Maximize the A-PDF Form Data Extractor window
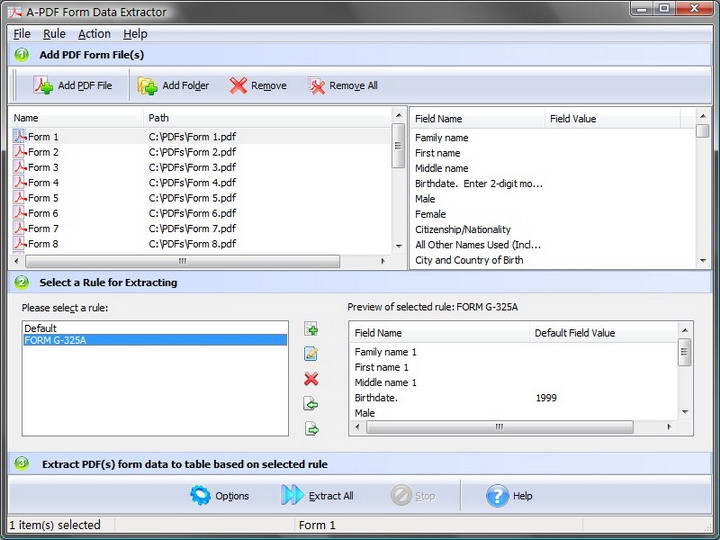This screenshot has width=720, height=540. [664, 8]
